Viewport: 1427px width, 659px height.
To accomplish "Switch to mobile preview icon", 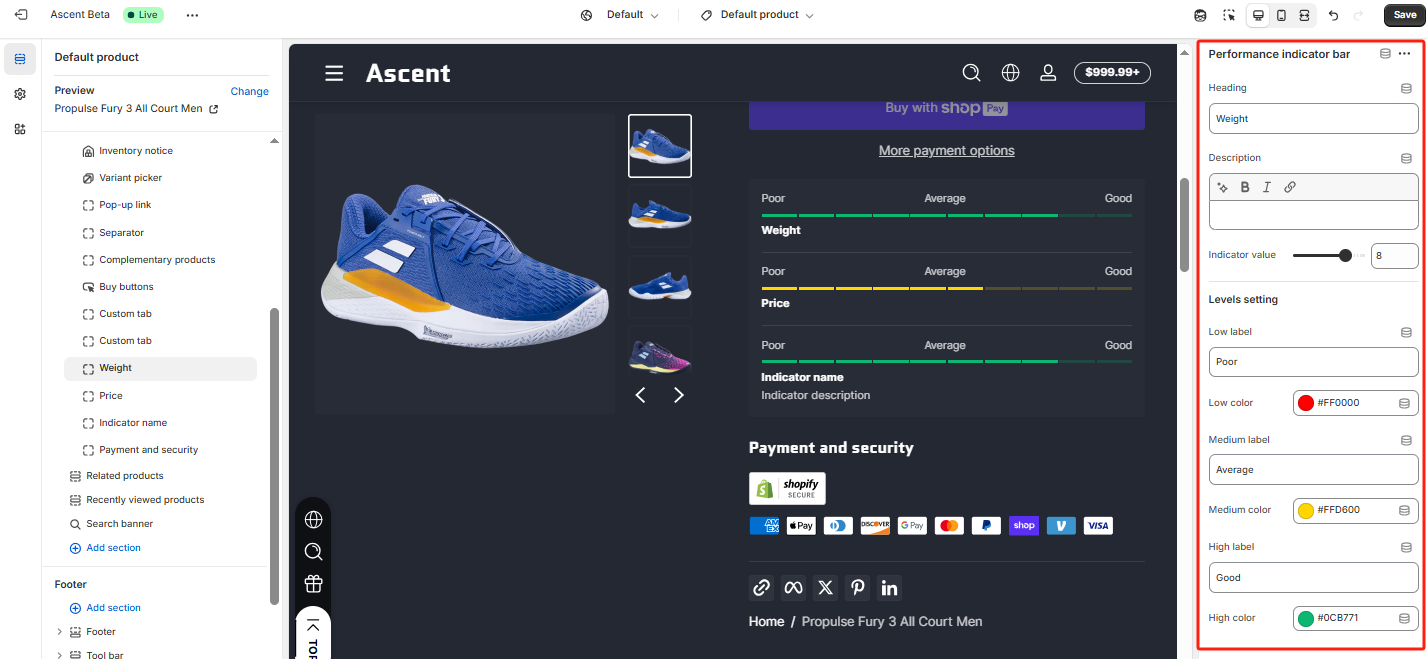I will click(x=1281, y=15).
